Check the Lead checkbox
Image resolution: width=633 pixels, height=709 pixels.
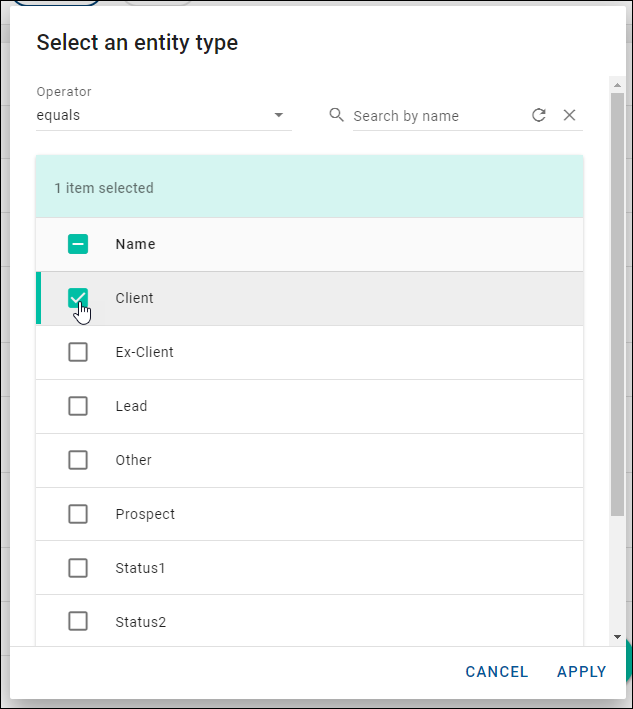point(78,406)
